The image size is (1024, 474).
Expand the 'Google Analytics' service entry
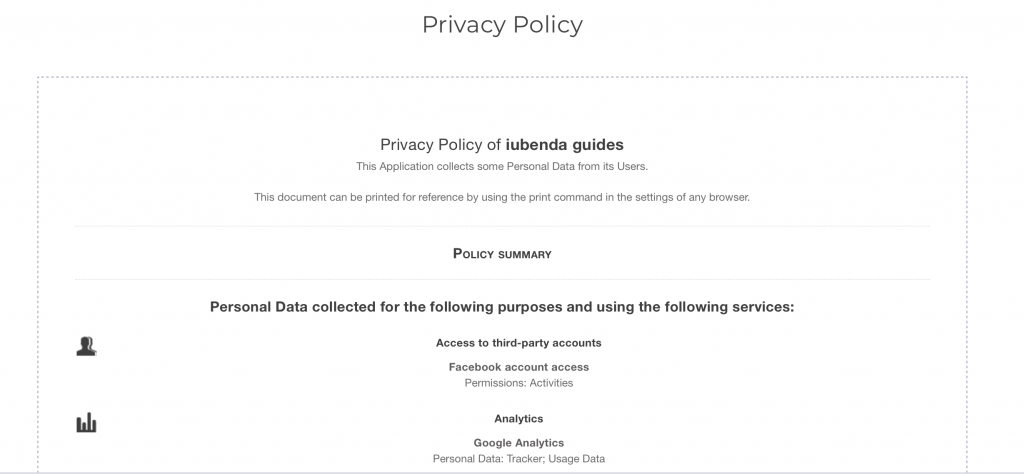pyautogui.click(x=518, y=443)
